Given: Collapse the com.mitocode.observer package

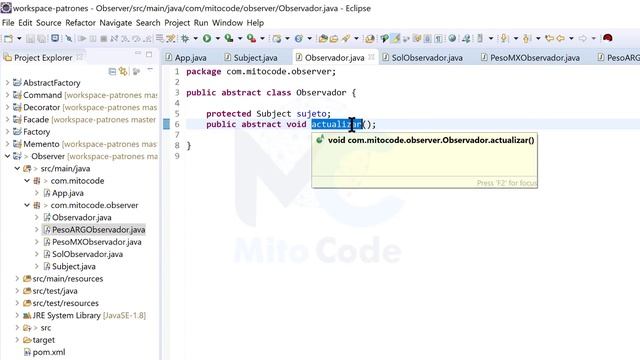Looking at the screenshot, I should point(27,205).
